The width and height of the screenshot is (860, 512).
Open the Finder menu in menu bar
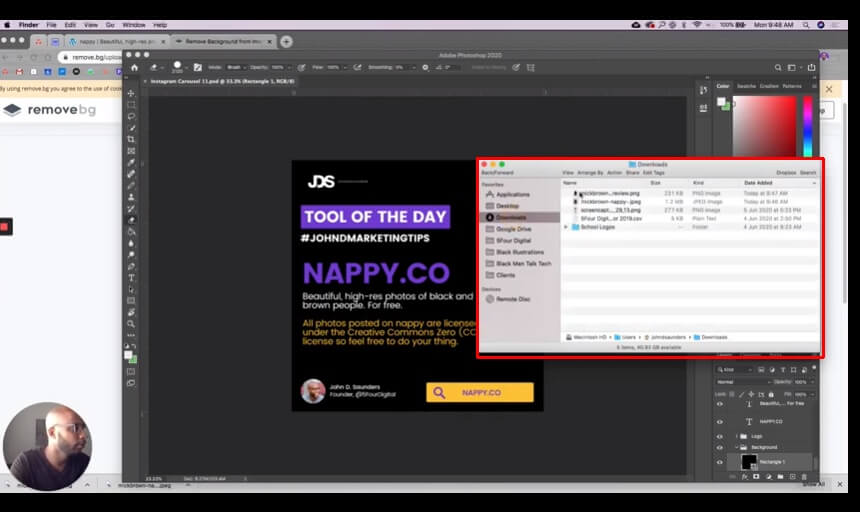click(29, 25)
